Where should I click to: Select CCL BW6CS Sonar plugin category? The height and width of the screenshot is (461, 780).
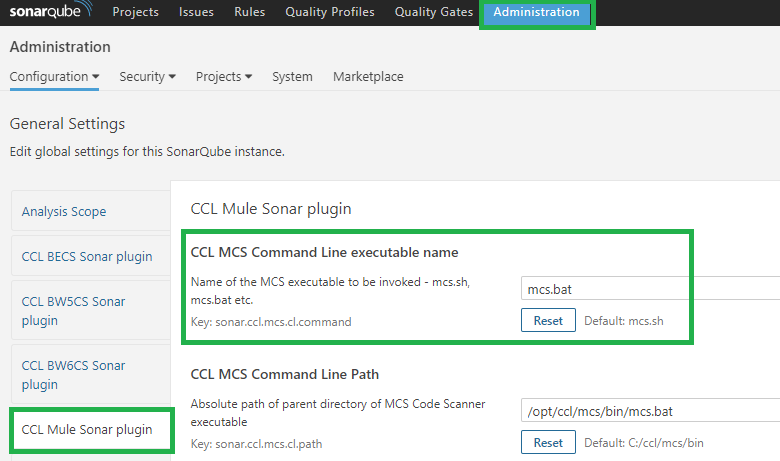click(91, 374)
